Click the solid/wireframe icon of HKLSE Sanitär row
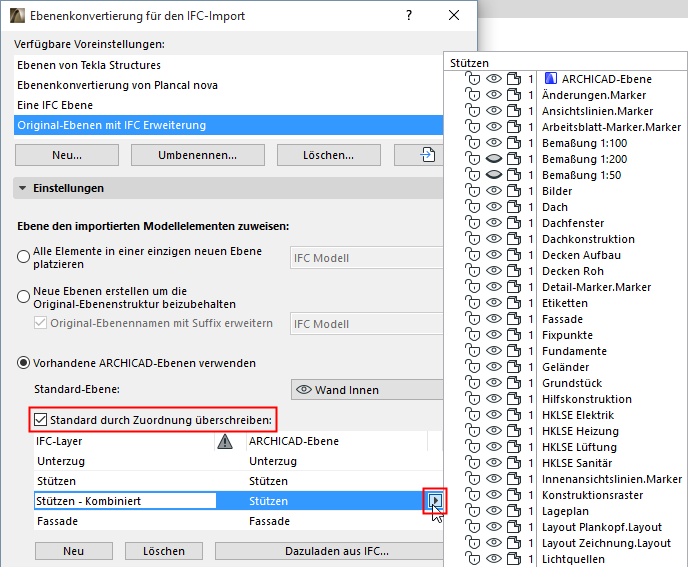Screen dimensions: 688x567 pos(514,463)
